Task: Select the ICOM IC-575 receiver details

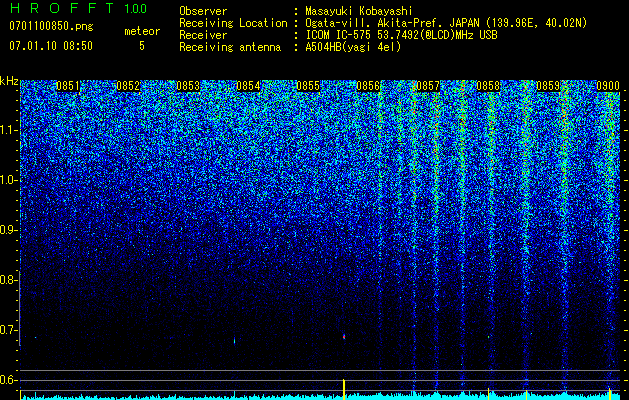Action: pos(401,35)
